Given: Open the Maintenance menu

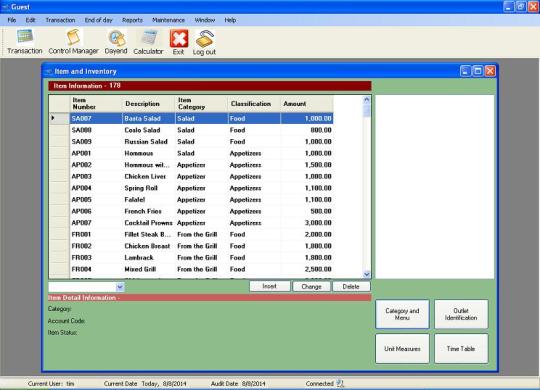Looking at the screenshot, I should coord(168,20).
